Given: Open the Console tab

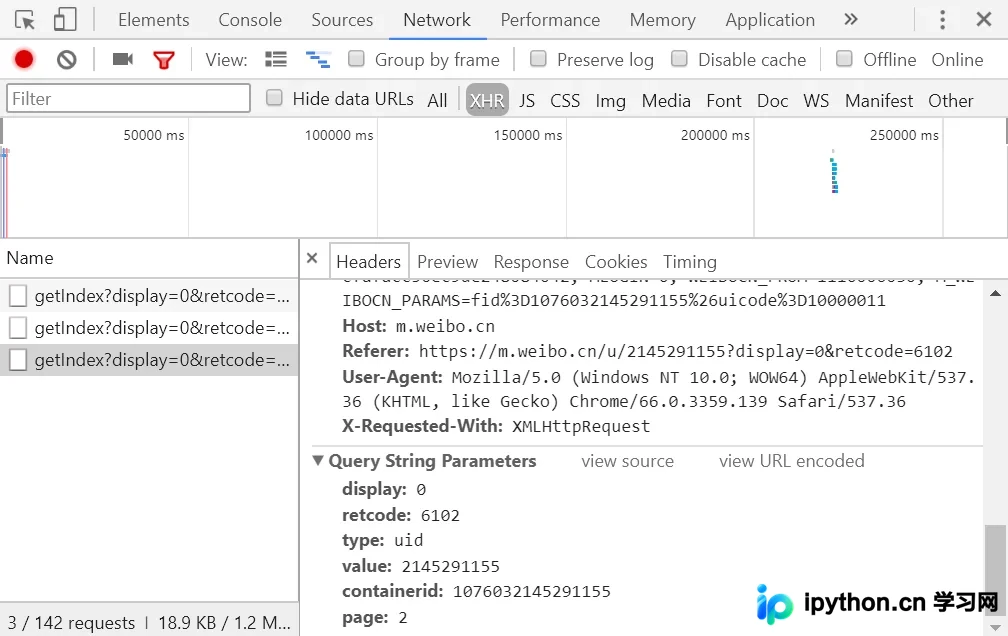Looking at the screenshot, I should pyautogui.click(x=250, y=20).
